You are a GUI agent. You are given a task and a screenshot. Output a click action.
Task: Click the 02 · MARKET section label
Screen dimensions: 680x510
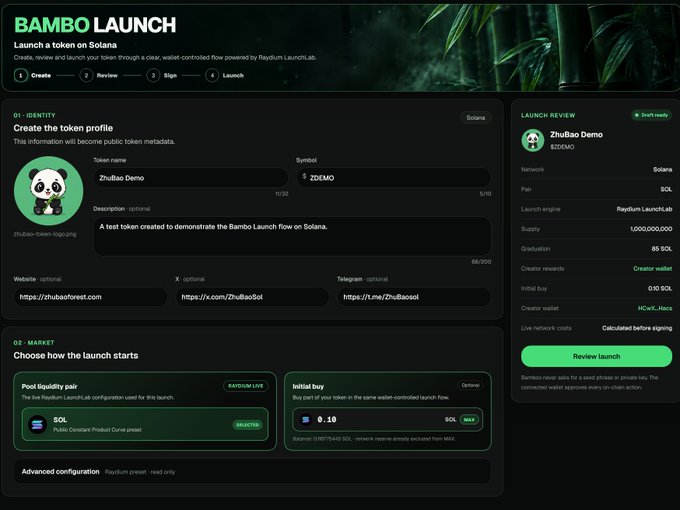(34, 343)
